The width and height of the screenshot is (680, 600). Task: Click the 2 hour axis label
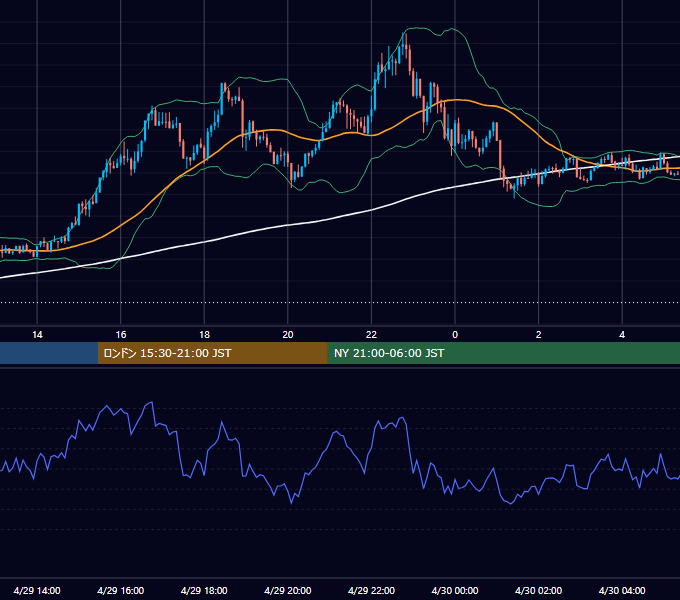click(x=539, y=335)
